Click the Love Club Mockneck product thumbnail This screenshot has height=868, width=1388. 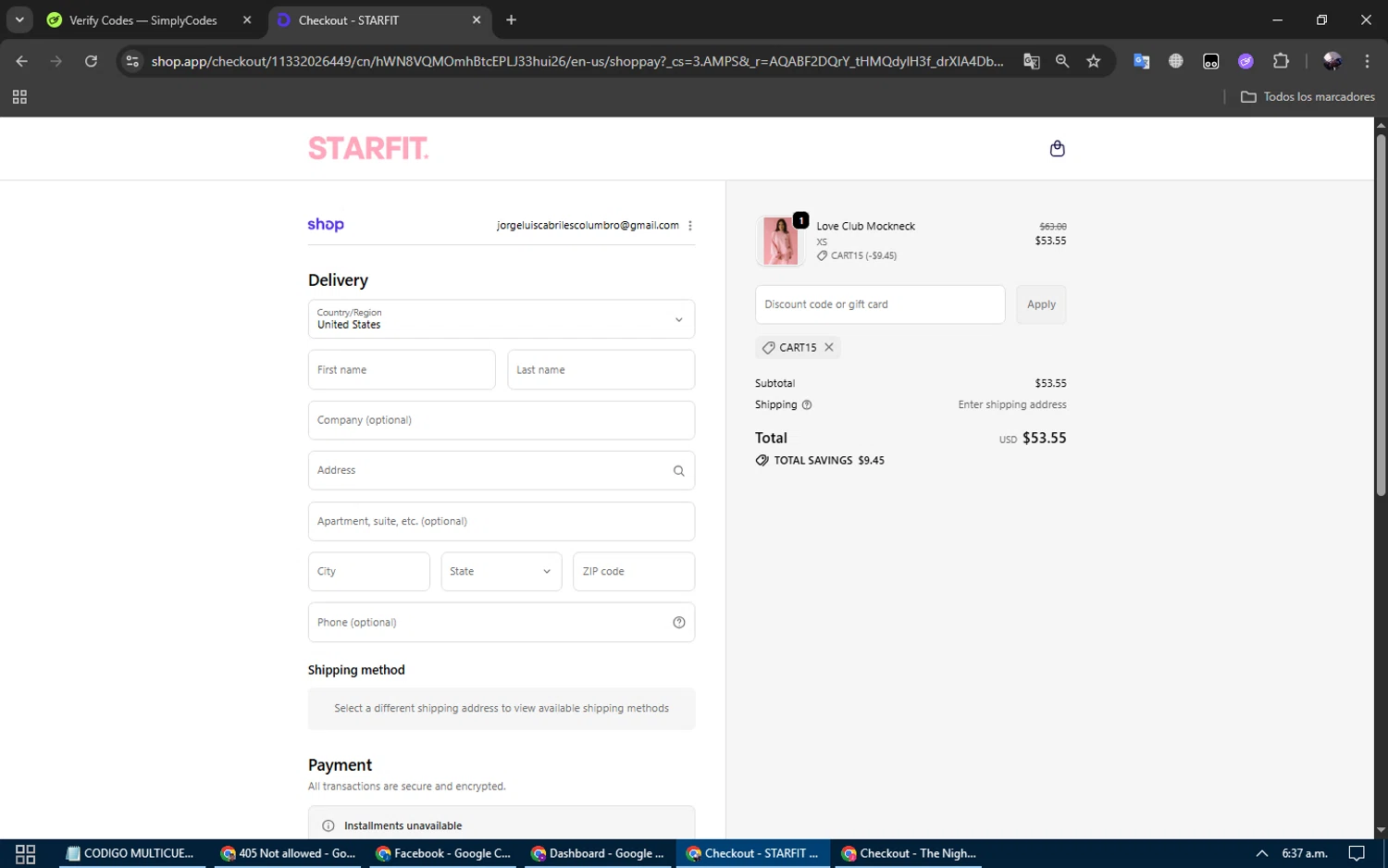781,241
